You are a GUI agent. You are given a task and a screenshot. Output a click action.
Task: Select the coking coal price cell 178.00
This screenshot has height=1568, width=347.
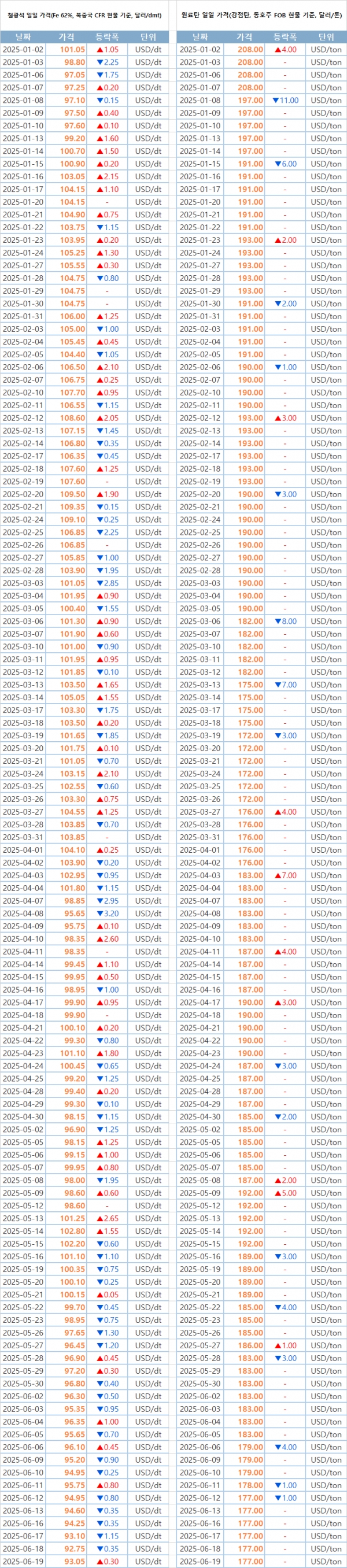[x=250, y=1485]
